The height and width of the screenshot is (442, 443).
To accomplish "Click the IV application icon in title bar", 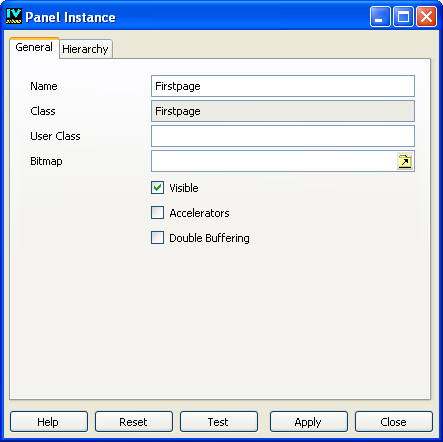I will [14, 16].
